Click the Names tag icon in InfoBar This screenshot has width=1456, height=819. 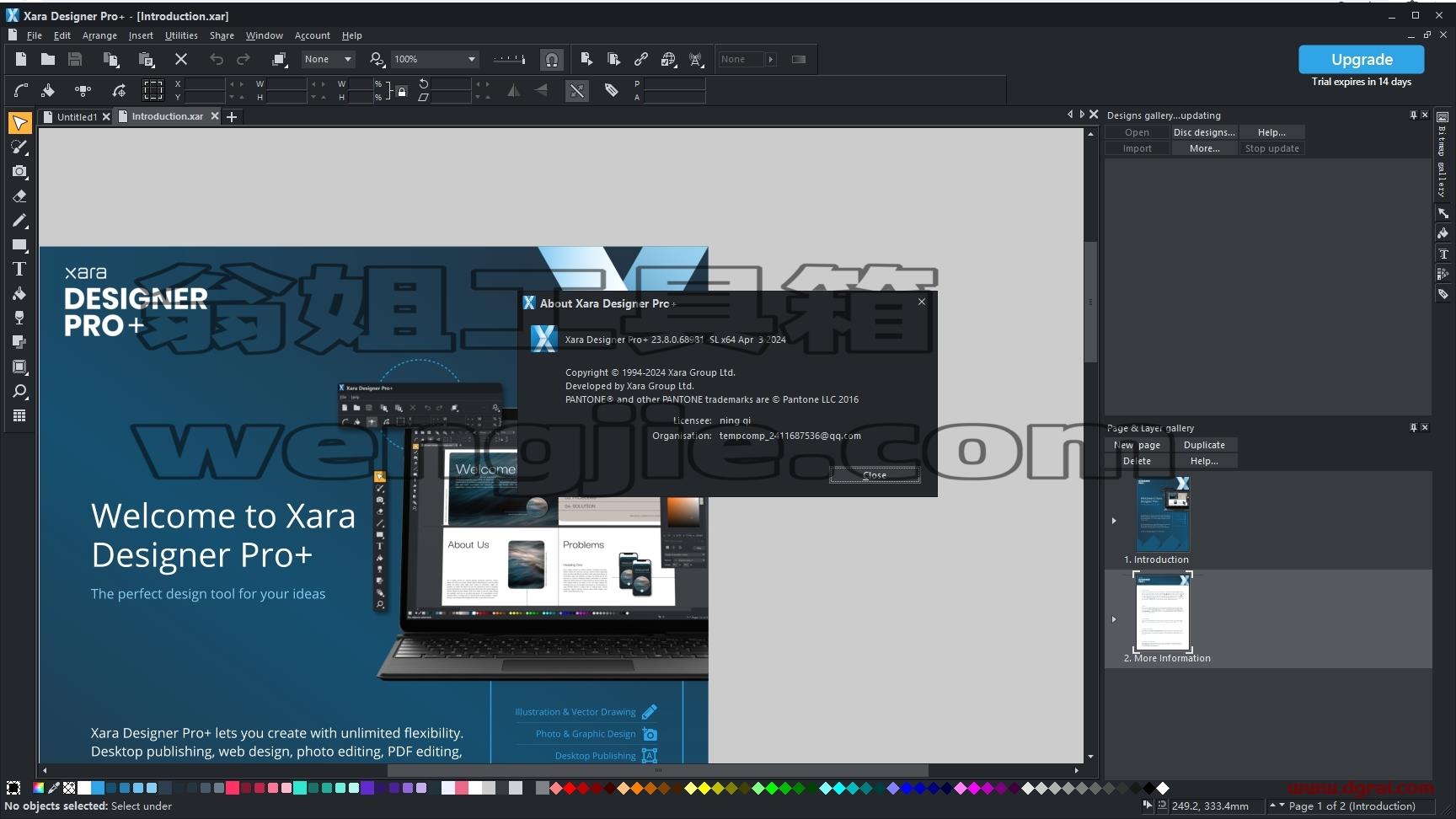point(612,90)
